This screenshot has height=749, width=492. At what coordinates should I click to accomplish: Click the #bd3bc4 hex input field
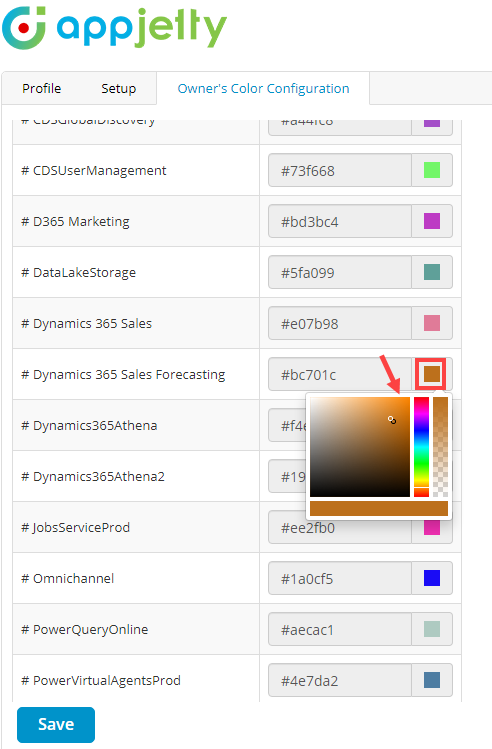pyautogui.click(x=340, y=221)
